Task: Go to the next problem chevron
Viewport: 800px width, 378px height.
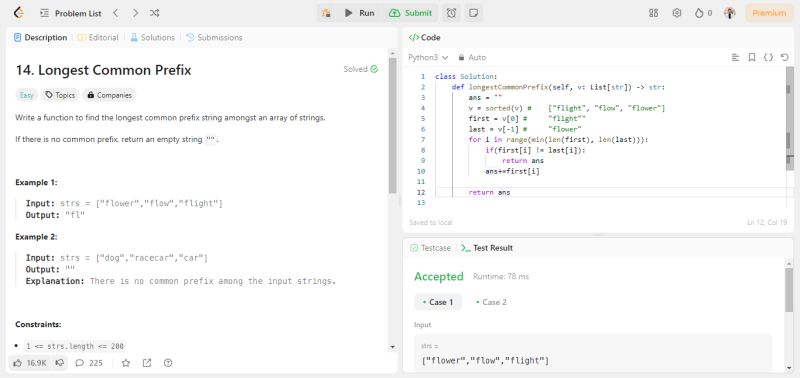Action: pos(135,13)
